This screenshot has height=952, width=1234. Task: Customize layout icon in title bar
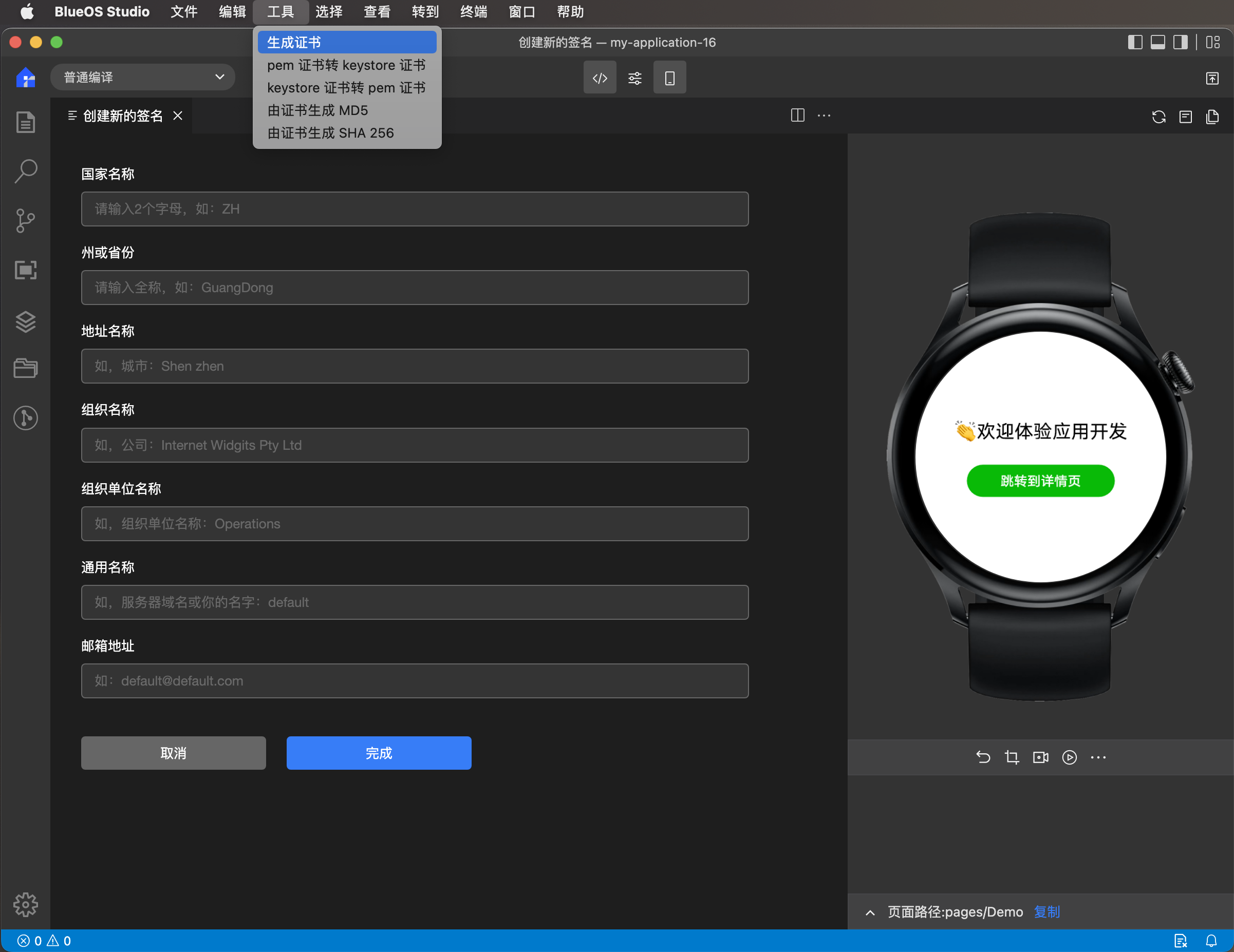tap(1213, 42)
